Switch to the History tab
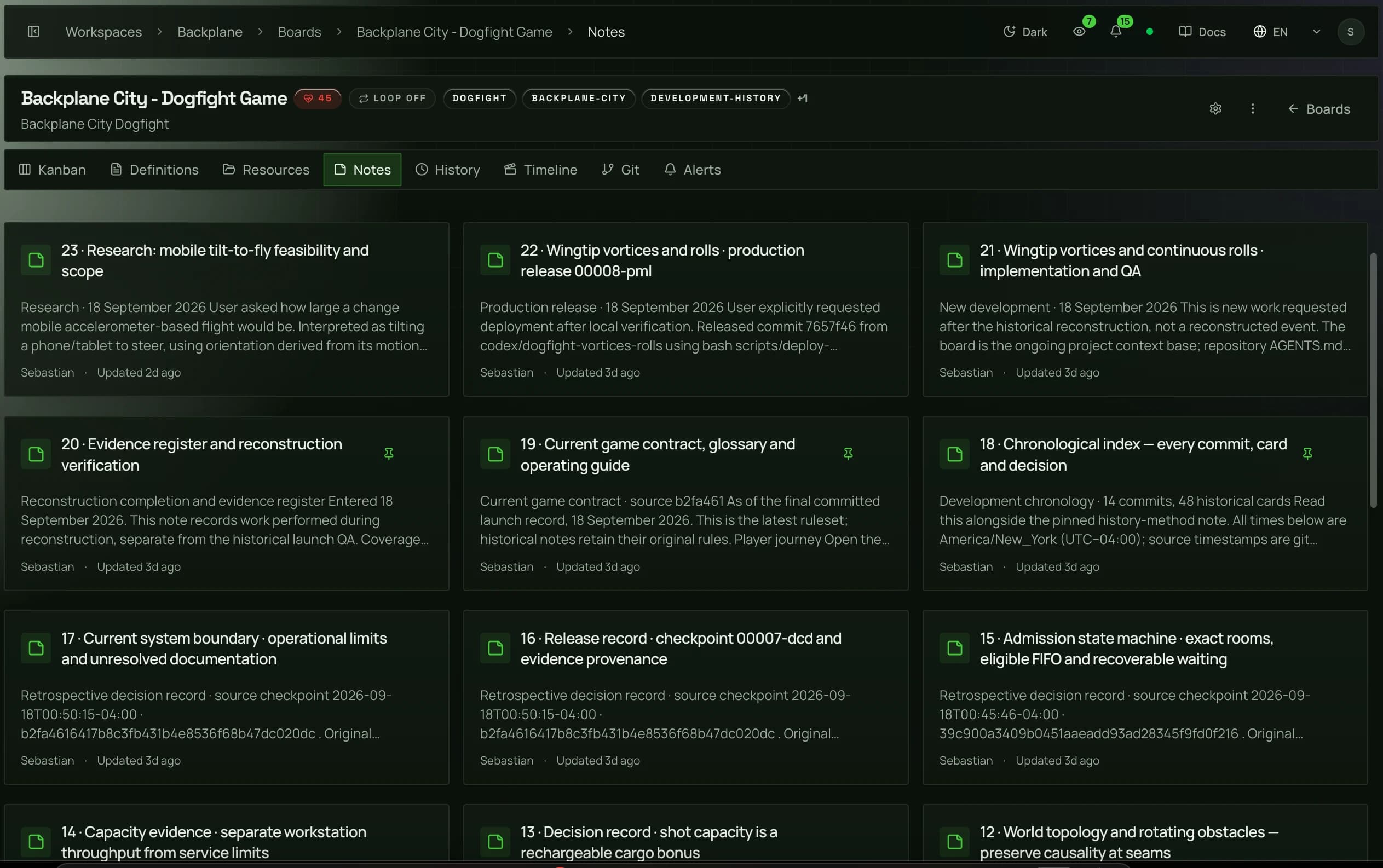Viewport: 1383px width, 868px height. point(447,170)
